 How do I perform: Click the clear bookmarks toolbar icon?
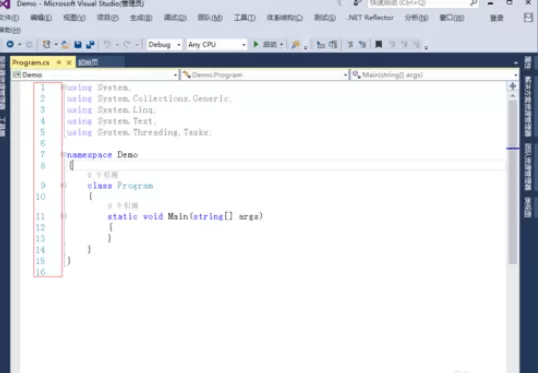[x=417, y=44]
